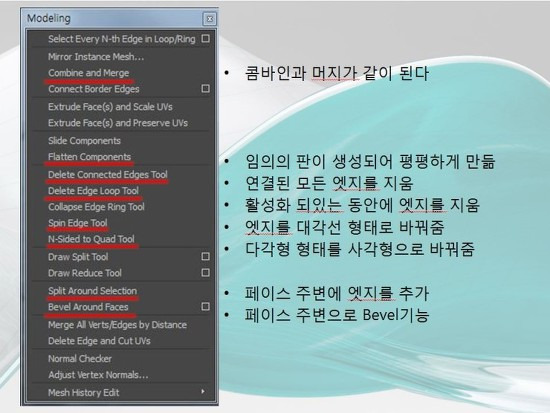The width and height of the screenshot is (550, 413).
Task: Click the text 페이스 주변에 엣지를 추가
Action: (x=337, y=293)
